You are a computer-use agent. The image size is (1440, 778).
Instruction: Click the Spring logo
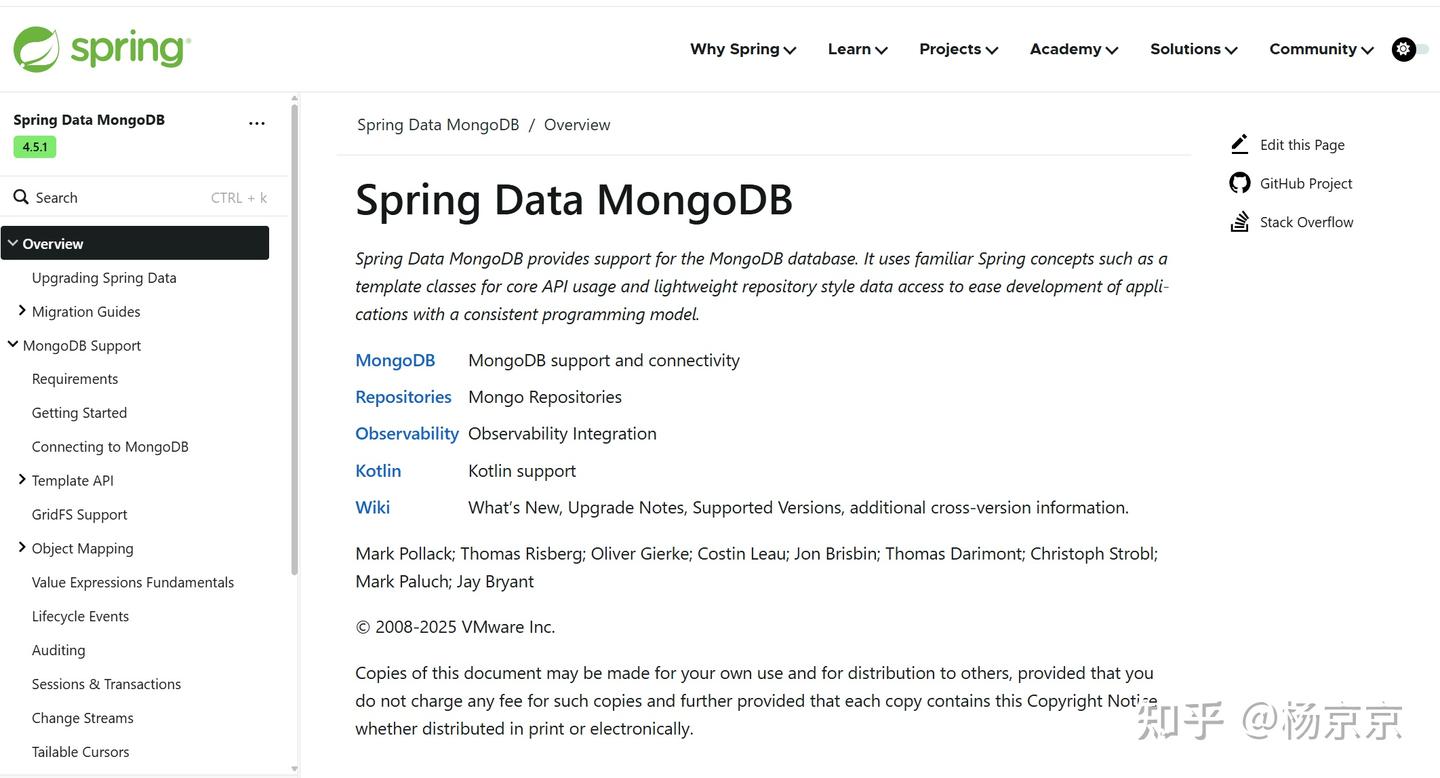click(100, 48)
